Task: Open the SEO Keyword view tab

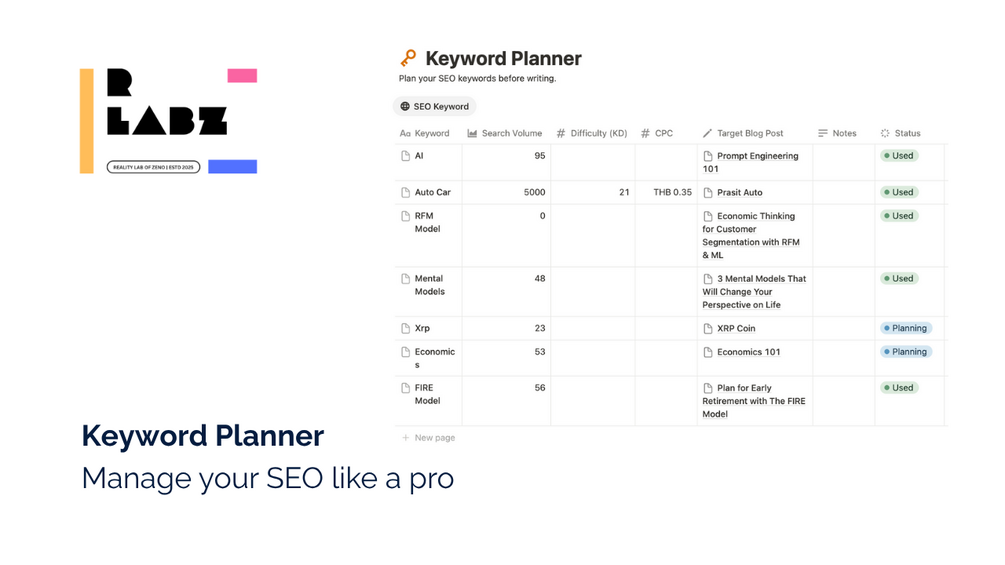Action: click(435, 106)
